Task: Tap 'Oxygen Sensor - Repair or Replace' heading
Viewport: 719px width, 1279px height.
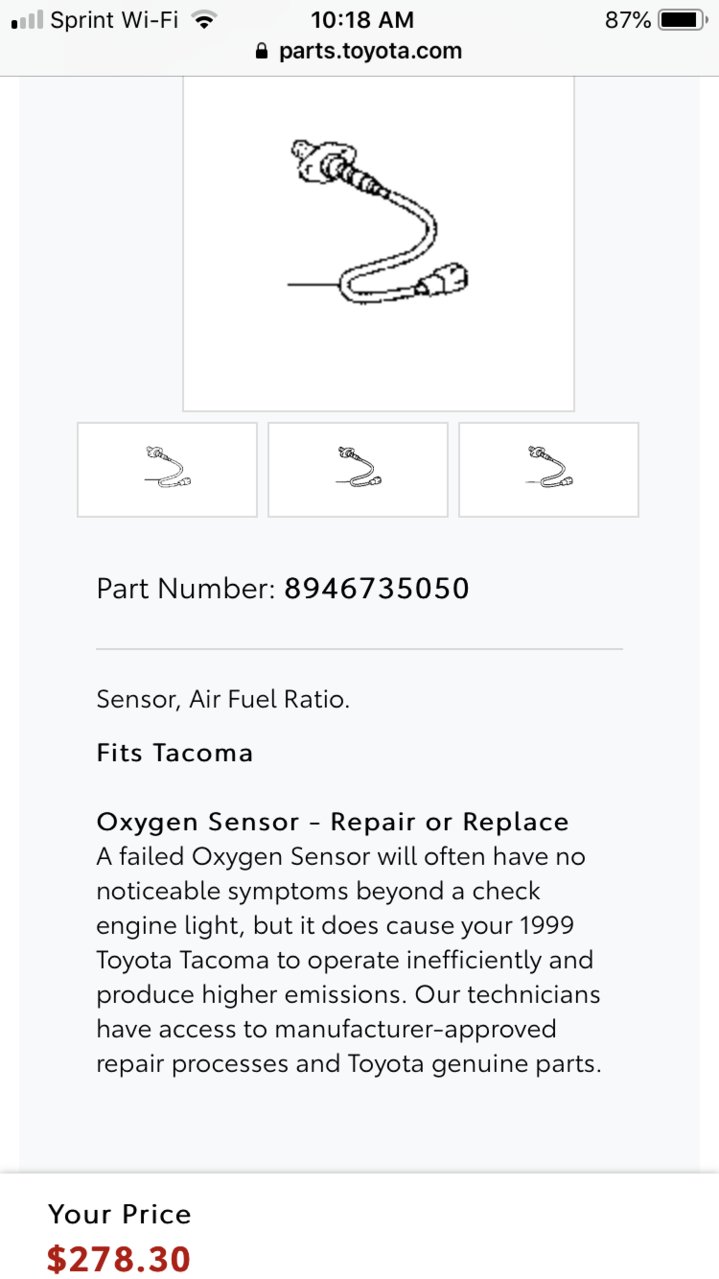Action: coord(332,822)
